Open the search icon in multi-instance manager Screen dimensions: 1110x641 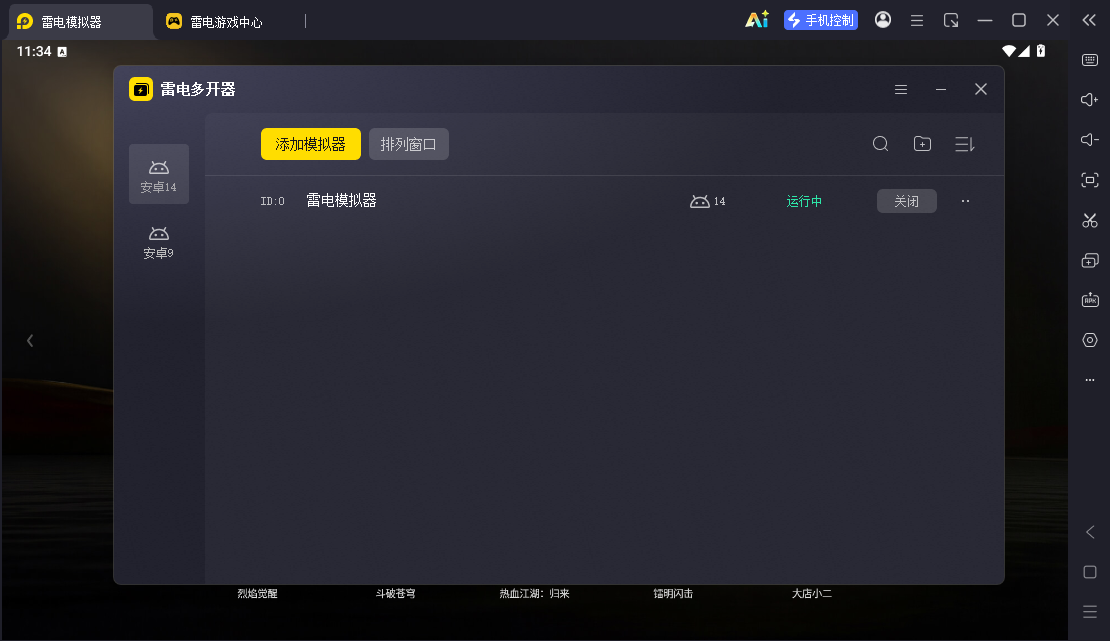point(881,144)
